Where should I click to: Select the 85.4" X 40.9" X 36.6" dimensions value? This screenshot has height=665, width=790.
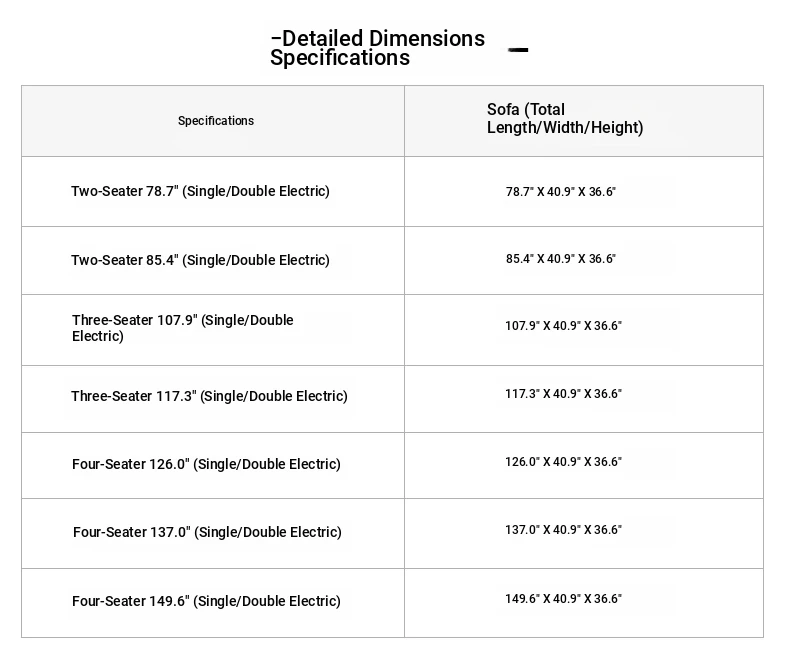pyautogui.click(x=561, y=258)
